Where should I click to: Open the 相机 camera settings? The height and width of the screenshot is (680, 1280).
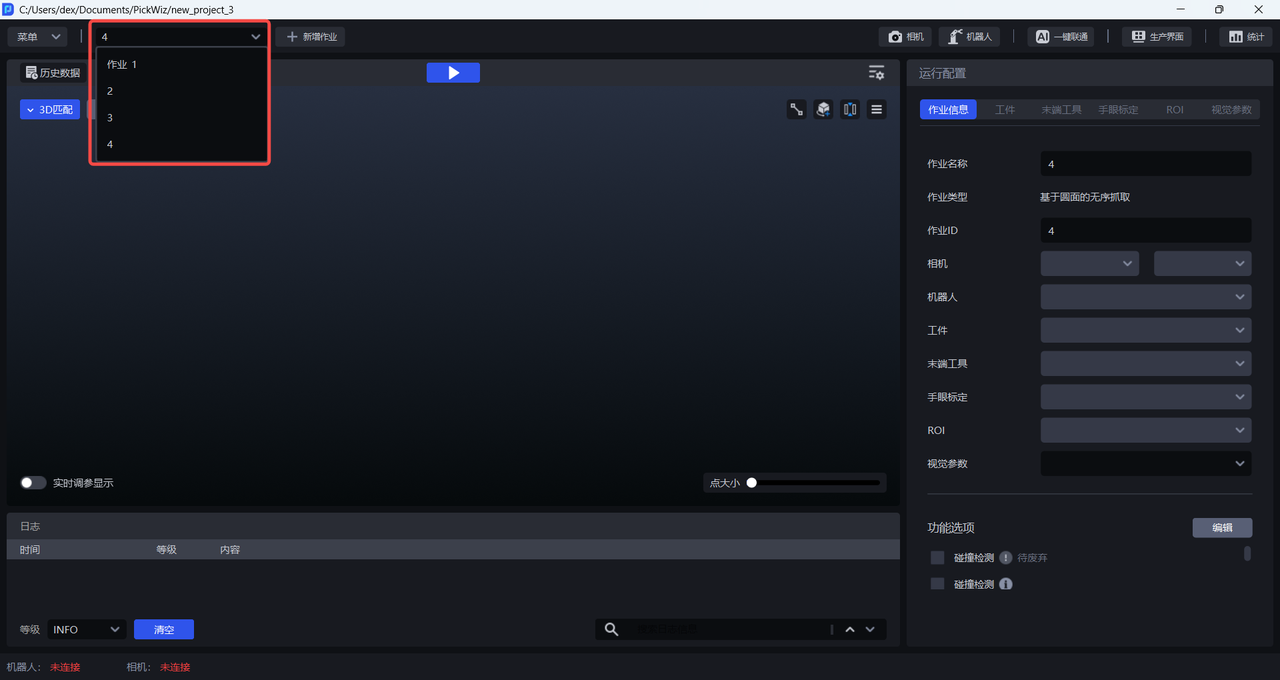pos(906,37)
